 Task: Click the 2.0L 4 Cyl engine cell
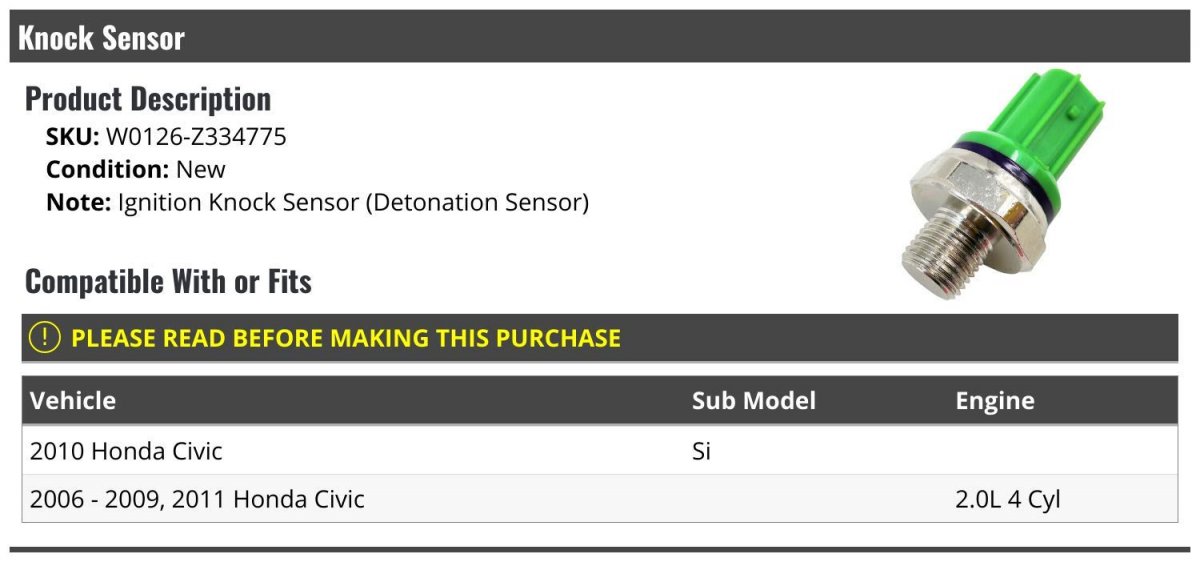click(x=1008, y=499)
